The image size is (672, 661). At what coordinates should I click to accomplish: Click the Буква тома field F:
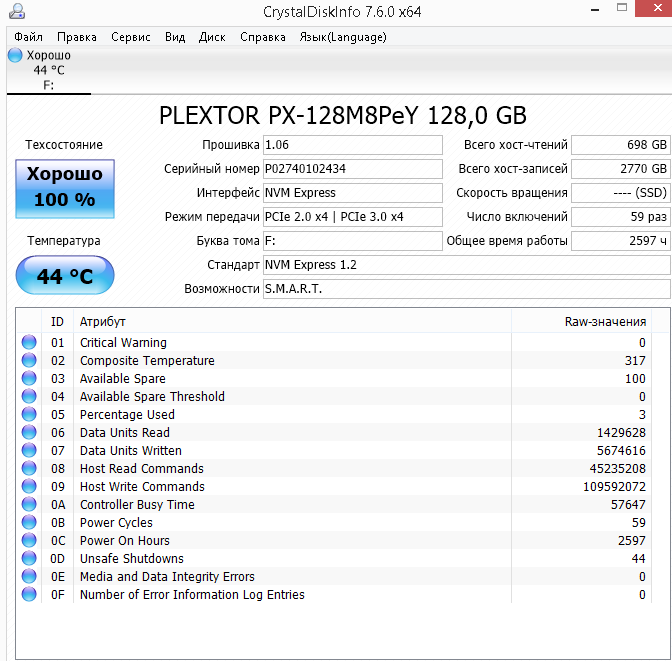point(353,241)
